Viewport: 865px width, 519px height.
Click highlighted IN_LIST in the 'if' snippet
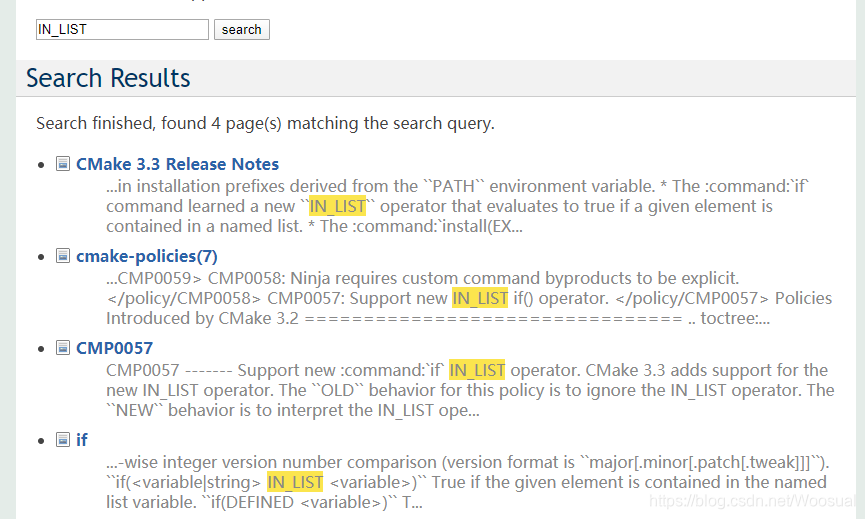pos(295,483)
